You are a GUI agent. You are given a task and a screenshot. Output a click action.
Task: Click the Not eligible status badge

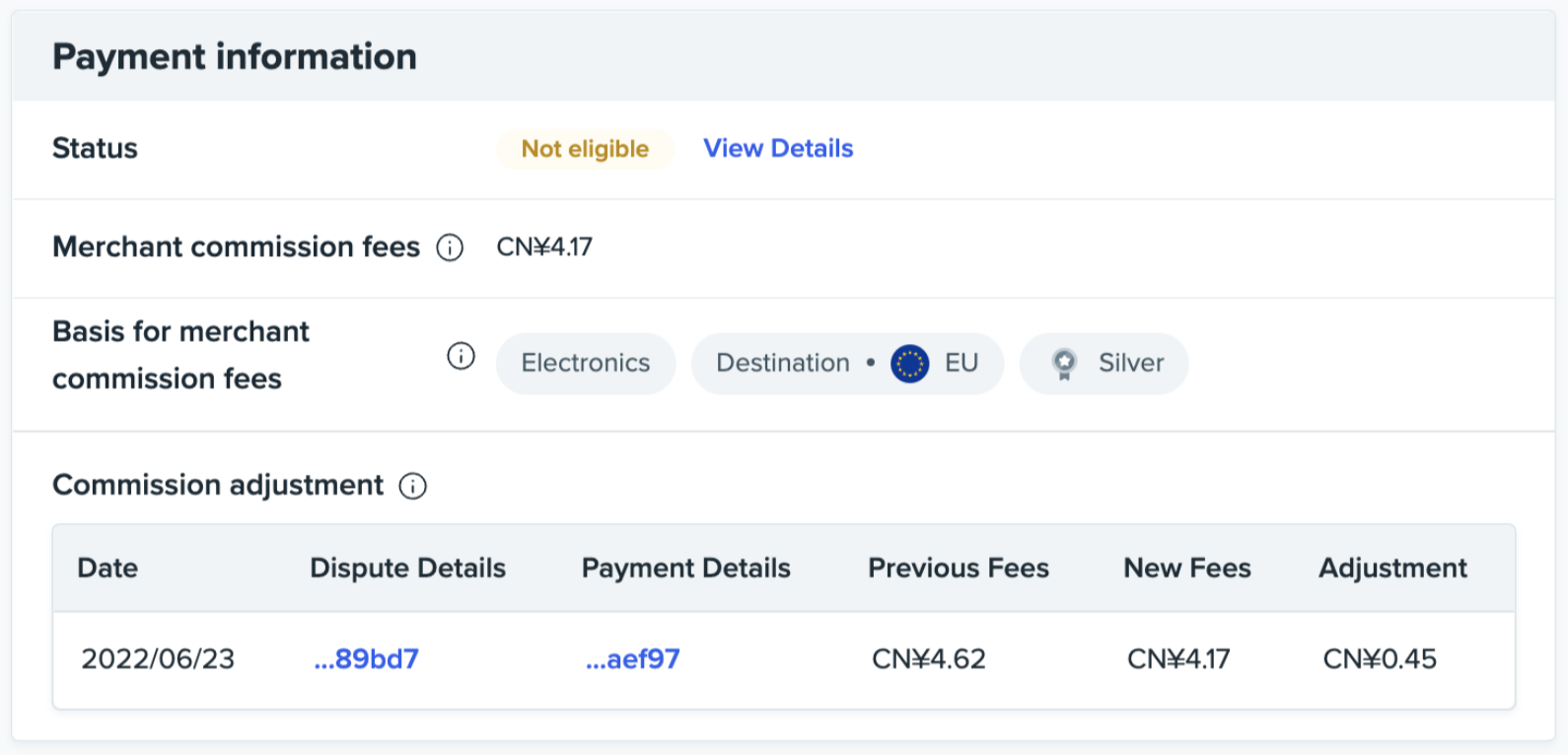tap(585, 149)
